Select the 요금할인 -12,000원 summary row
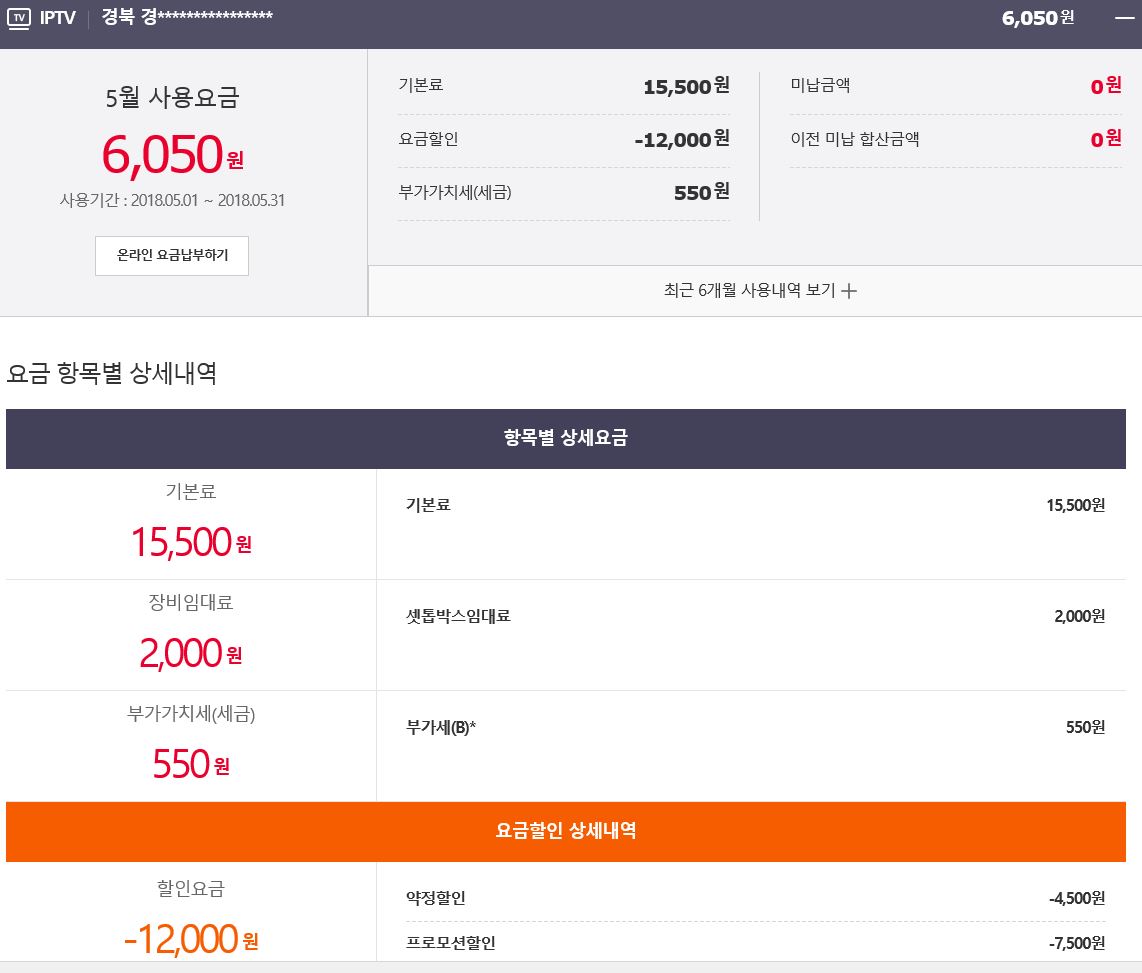 coord(563,139)
